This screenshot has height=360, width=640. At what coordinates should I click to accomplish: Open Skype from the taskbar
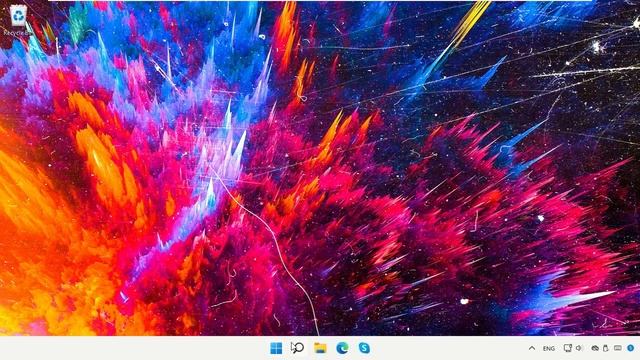pos(364,348)
